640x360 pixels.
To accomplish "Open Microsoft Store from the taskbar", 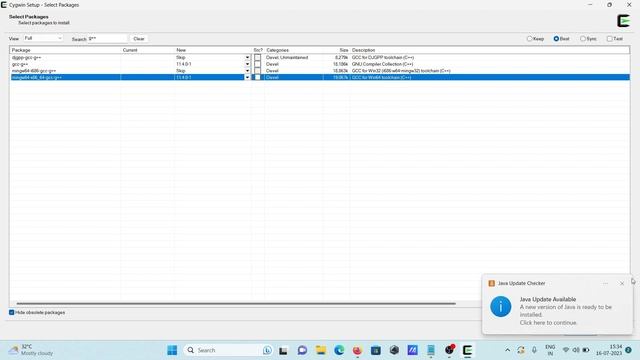I will [x=376, y=350].
